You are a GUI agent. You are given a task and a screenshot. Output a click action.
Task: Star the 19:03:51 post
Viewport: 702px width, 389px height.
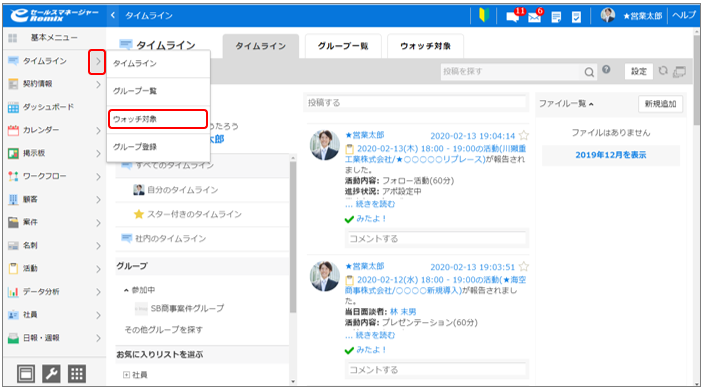(523, 267)
